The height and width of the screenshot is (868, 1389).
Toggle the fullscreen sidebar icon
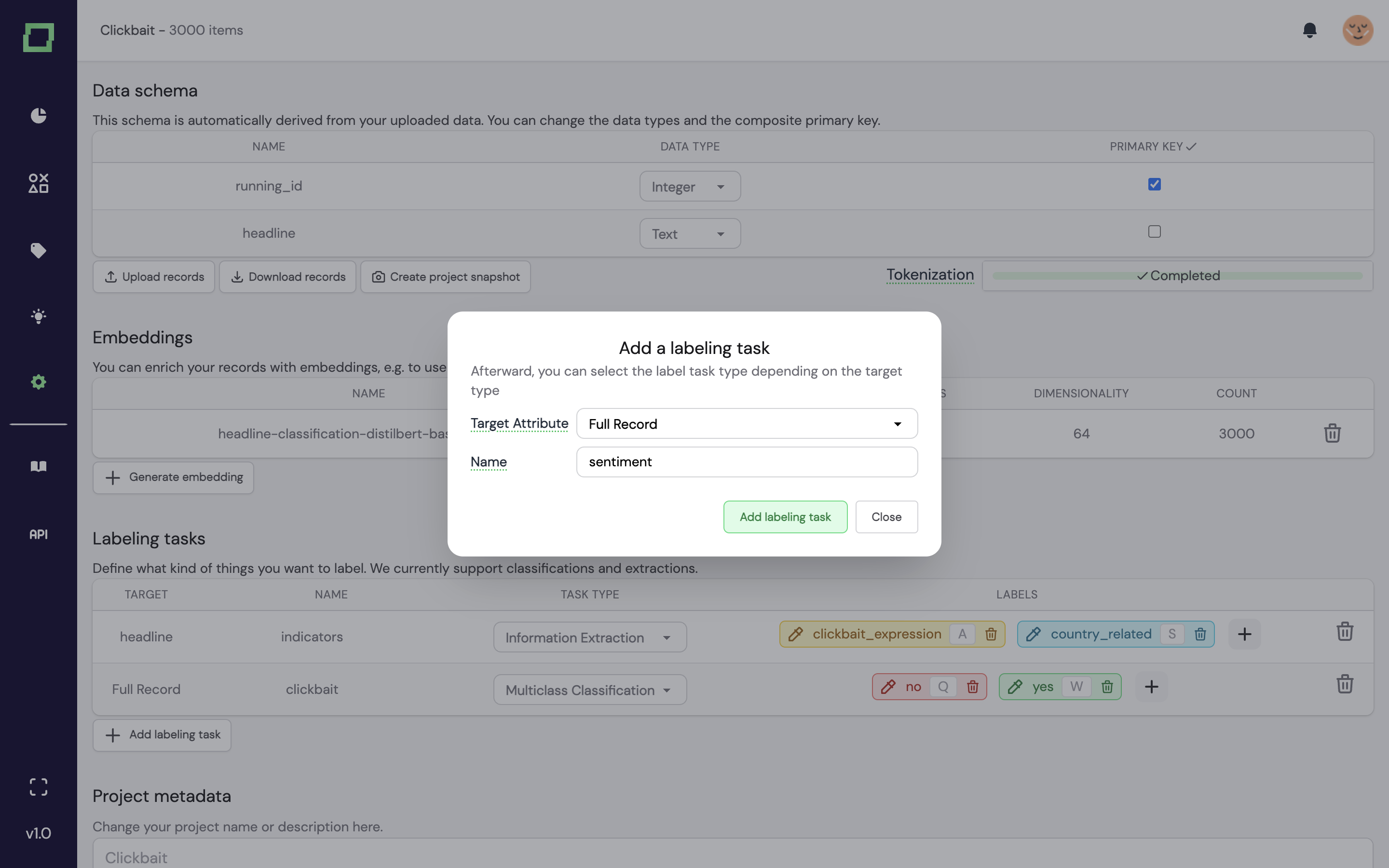pos(39,787)
